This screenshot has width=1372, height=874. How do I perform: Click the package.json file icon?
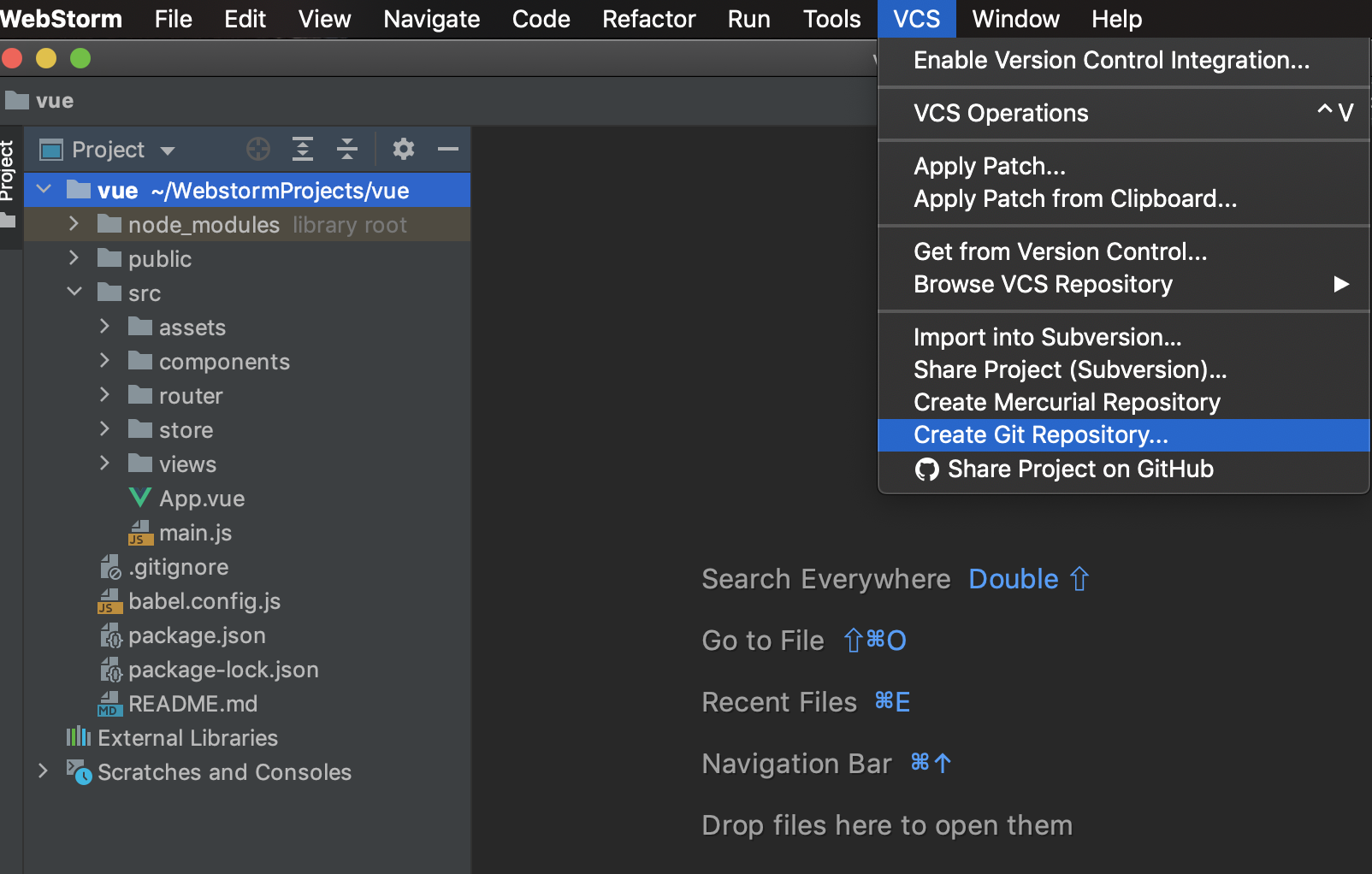coord(110,635)
